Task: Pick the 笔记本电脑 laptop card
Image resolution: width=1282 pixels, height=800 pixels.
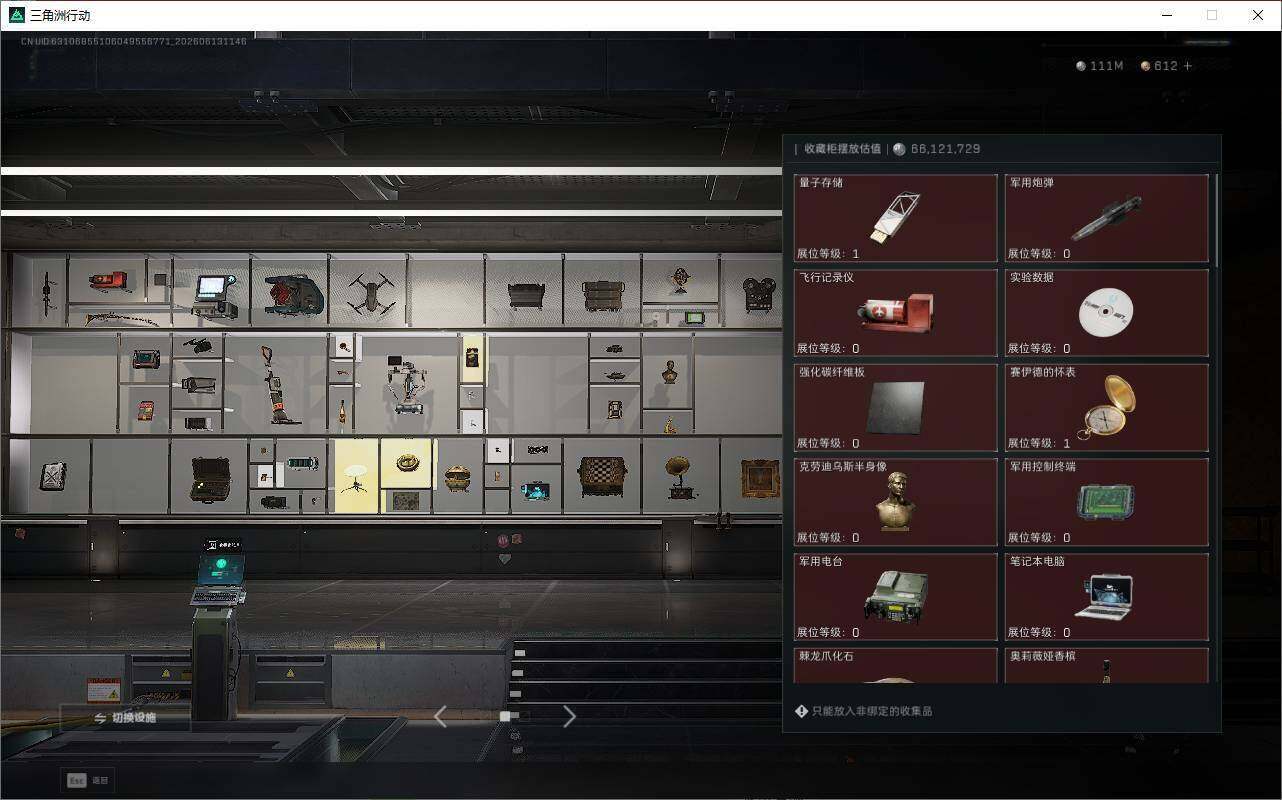Action: (1106, 597)
